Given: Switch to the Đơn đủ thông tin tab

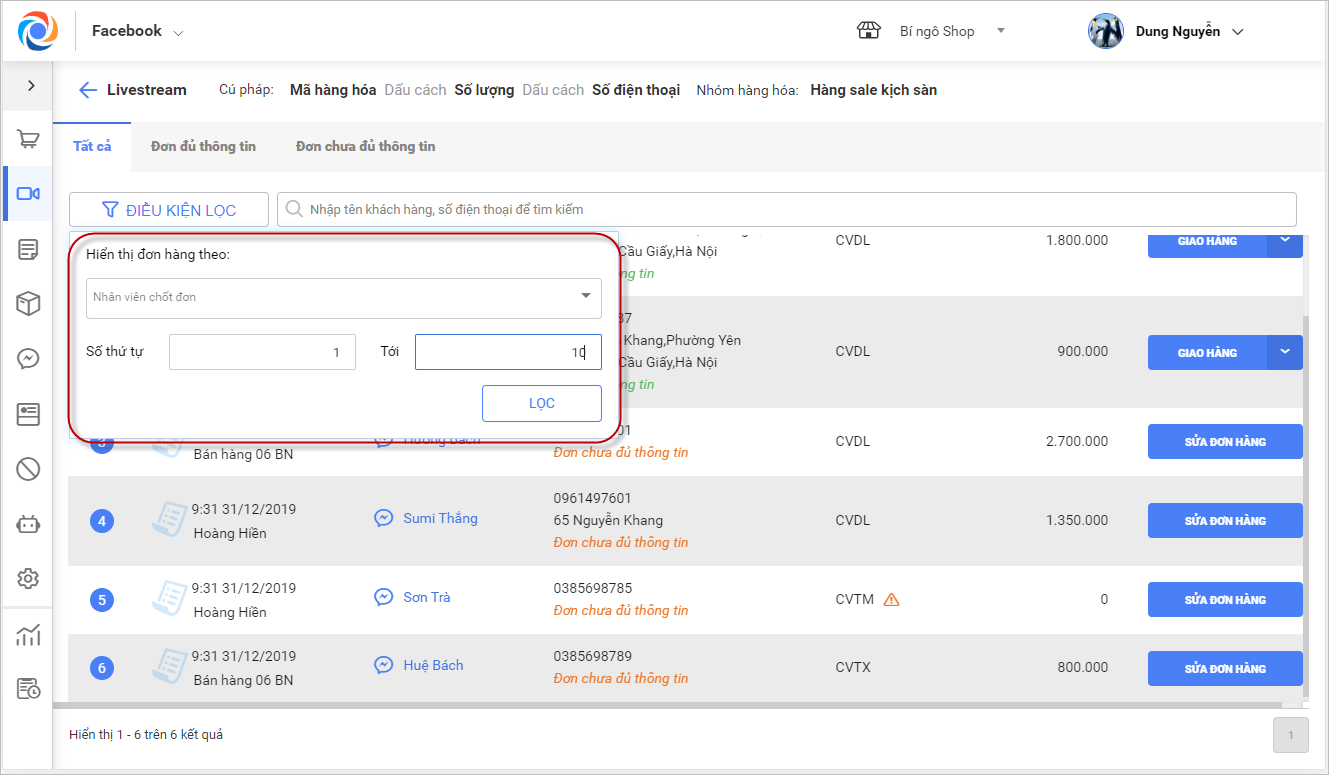Looking at the screenshot, I should 203,146.
